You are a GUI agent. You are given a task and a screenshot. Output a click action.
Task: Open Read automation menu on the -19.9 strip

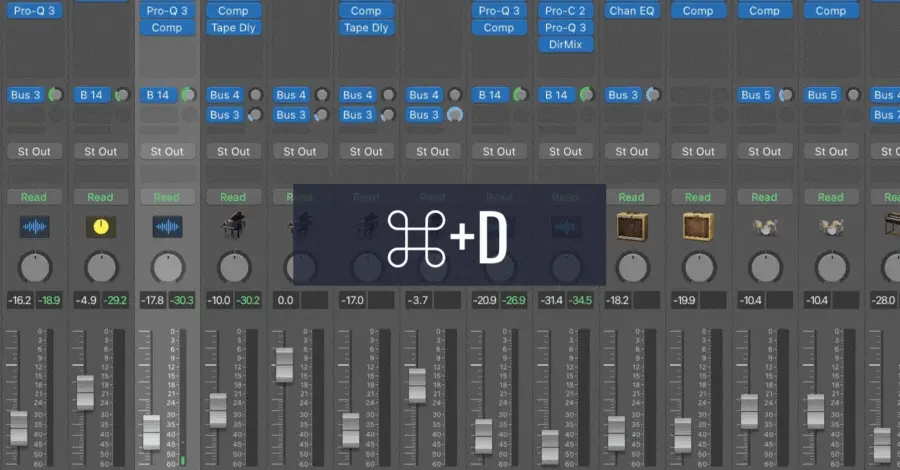coord(698,197)
